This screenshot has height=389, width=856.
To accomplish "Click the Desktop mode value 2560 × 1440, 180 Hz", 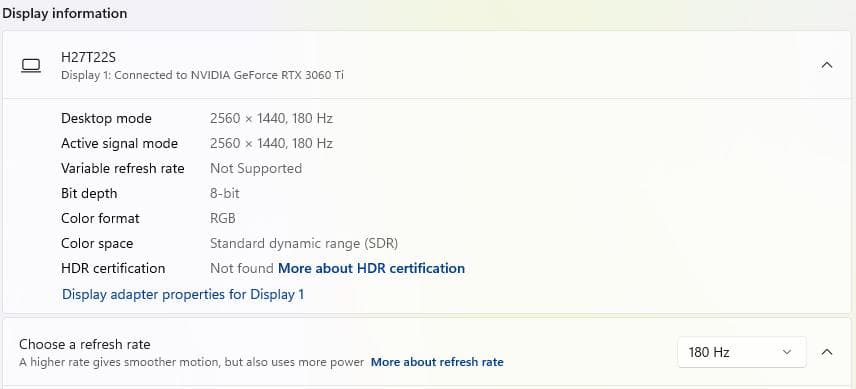I will coord(271,118).
